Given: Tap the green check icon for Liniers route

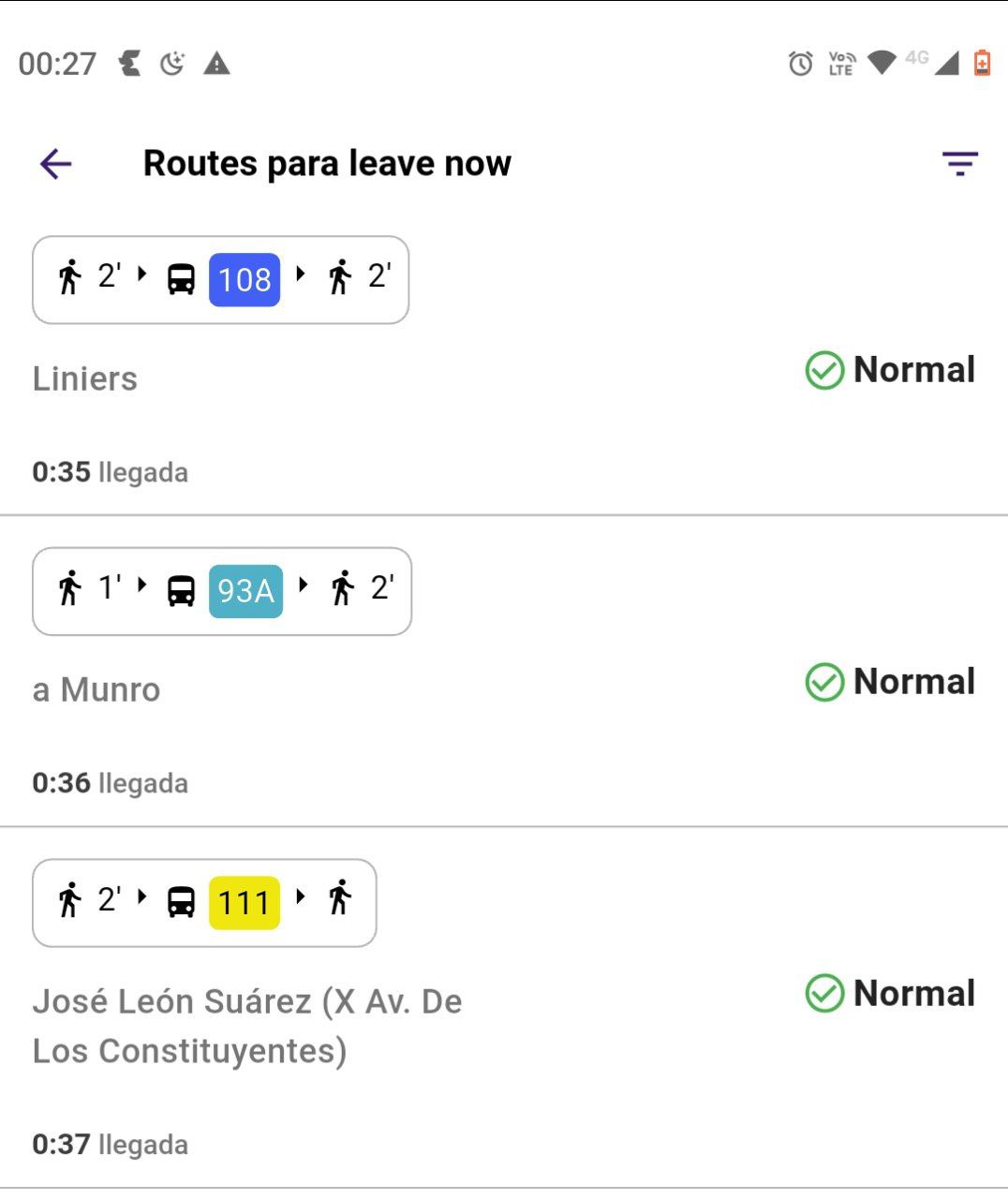Looking at the screenshot, I should coord(824,370).
